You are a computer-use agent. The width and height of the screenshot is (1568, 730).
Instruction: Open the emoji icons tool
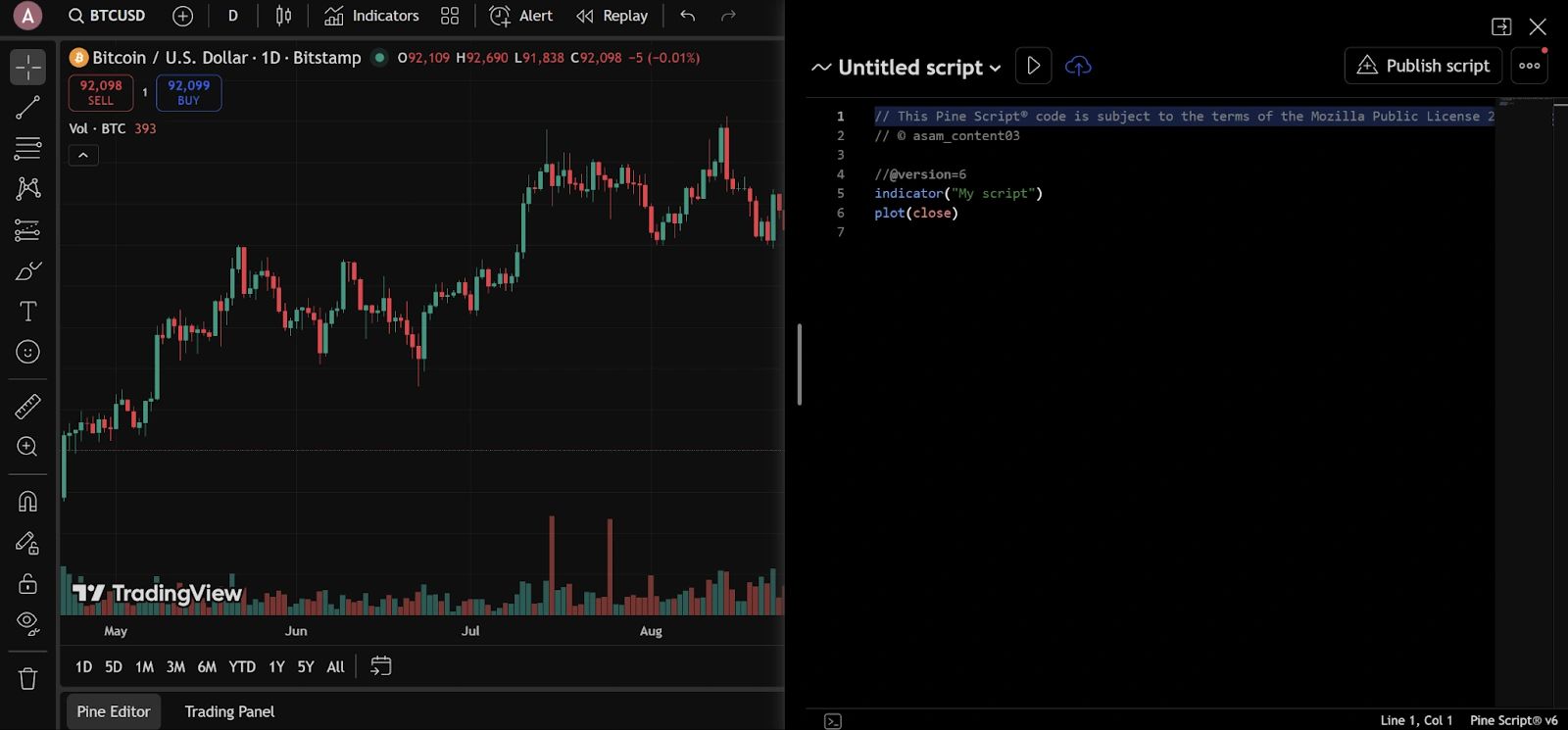(x=27, y=352)
